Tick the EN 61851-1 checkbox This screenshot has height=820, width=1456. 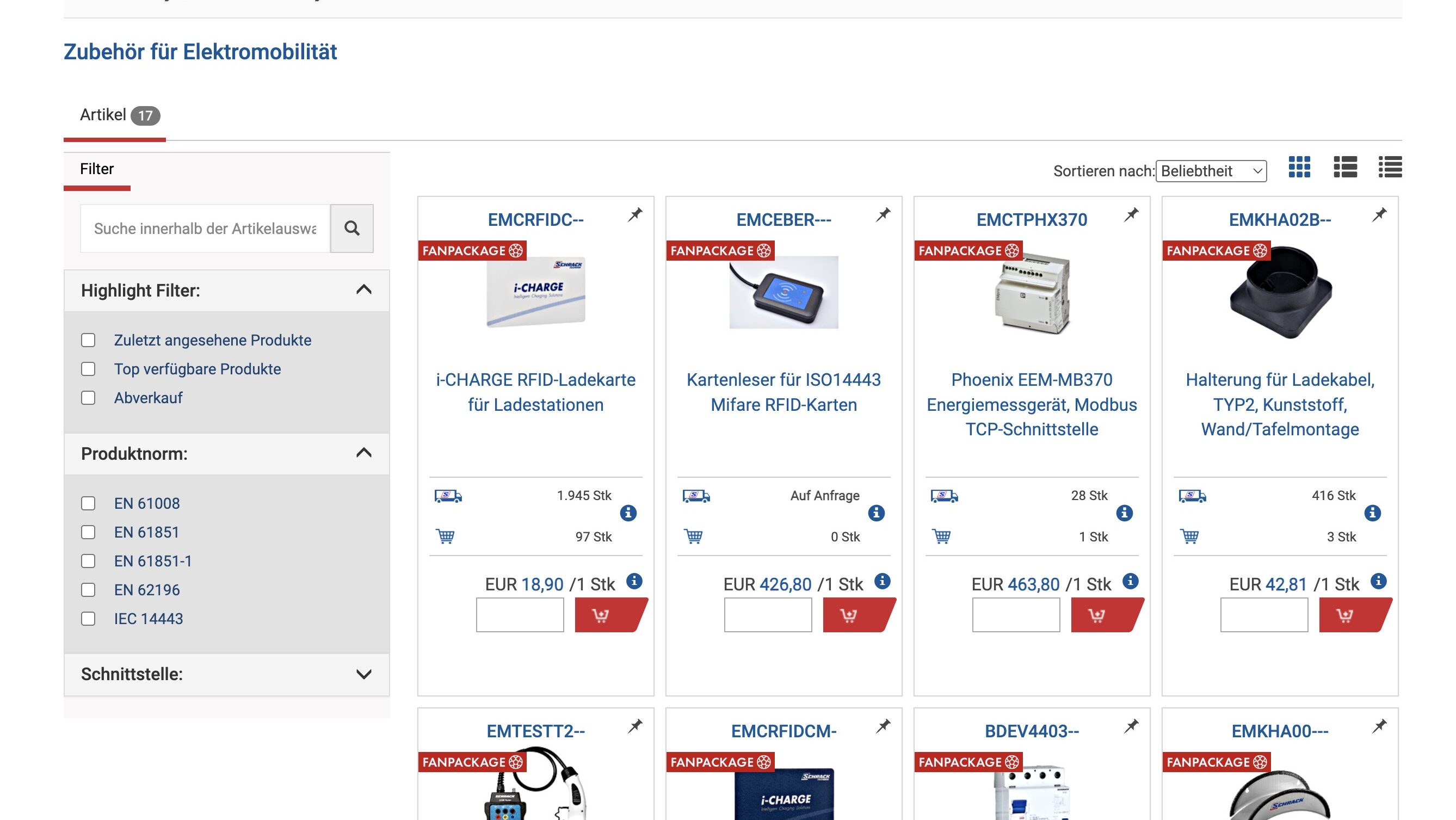(88, 561)
